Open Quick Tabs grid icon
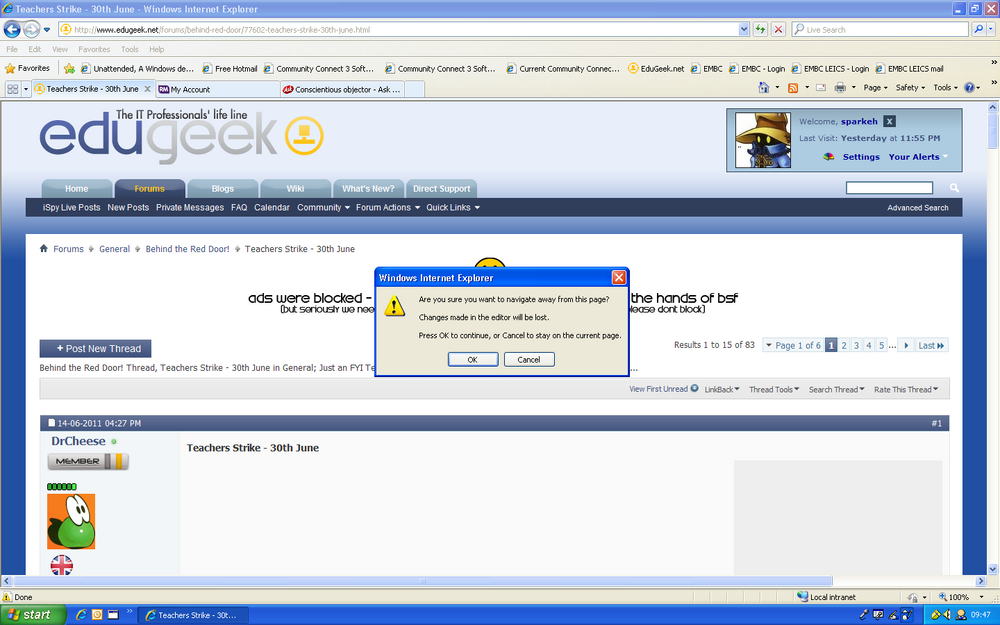This screenshot has width=1000, height=625. pyautogui.click(x=13, y=89)
